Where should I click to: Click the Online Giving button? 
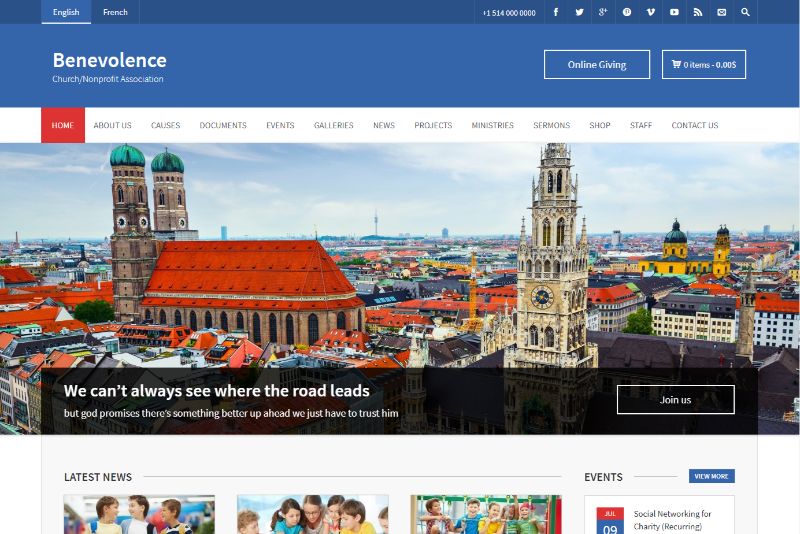coord(597,64)
